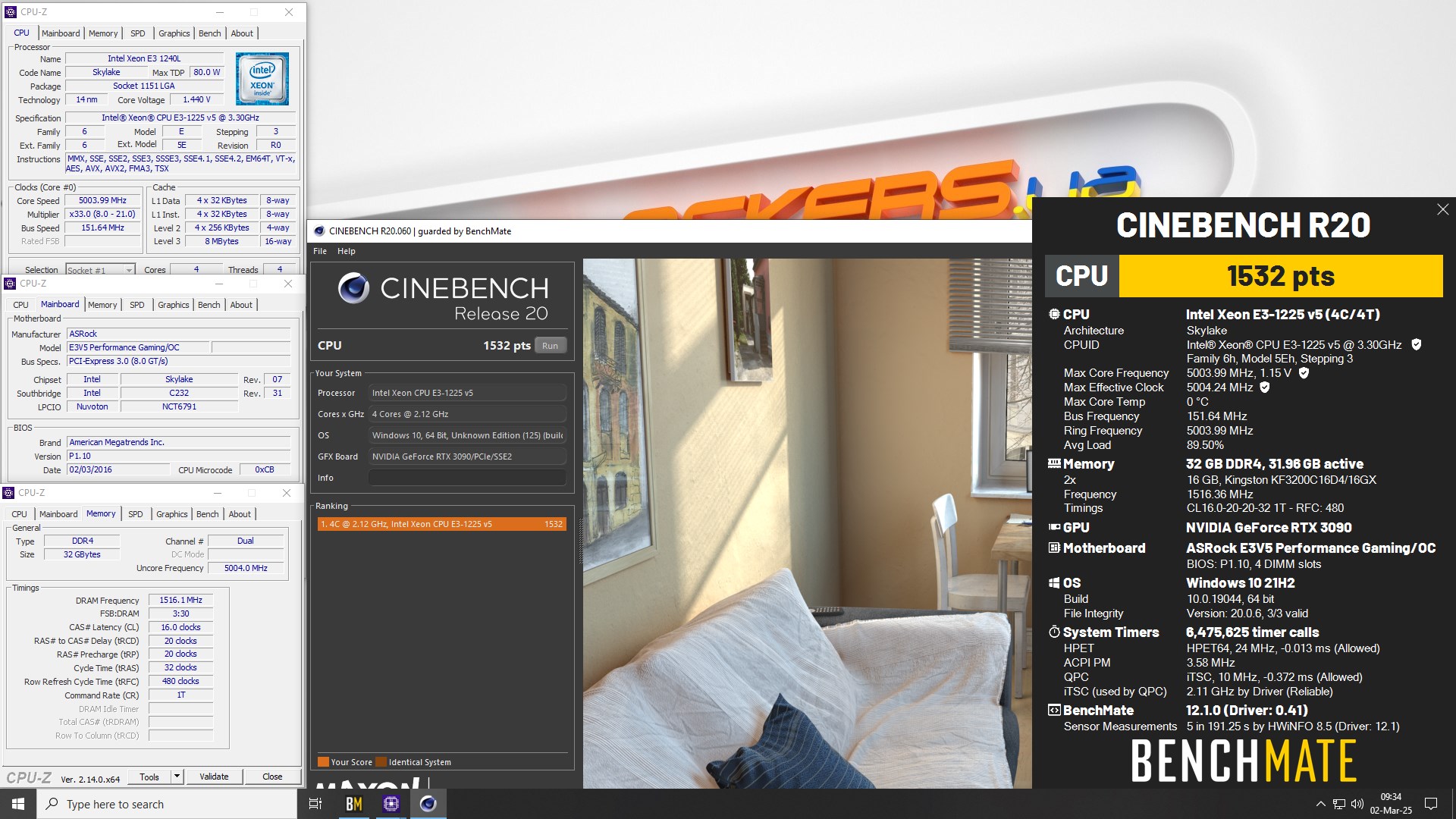Click the System Timers clock icon in BenchMate
The height and width of the screenshot is (819, 1456).
(1054, 632)
